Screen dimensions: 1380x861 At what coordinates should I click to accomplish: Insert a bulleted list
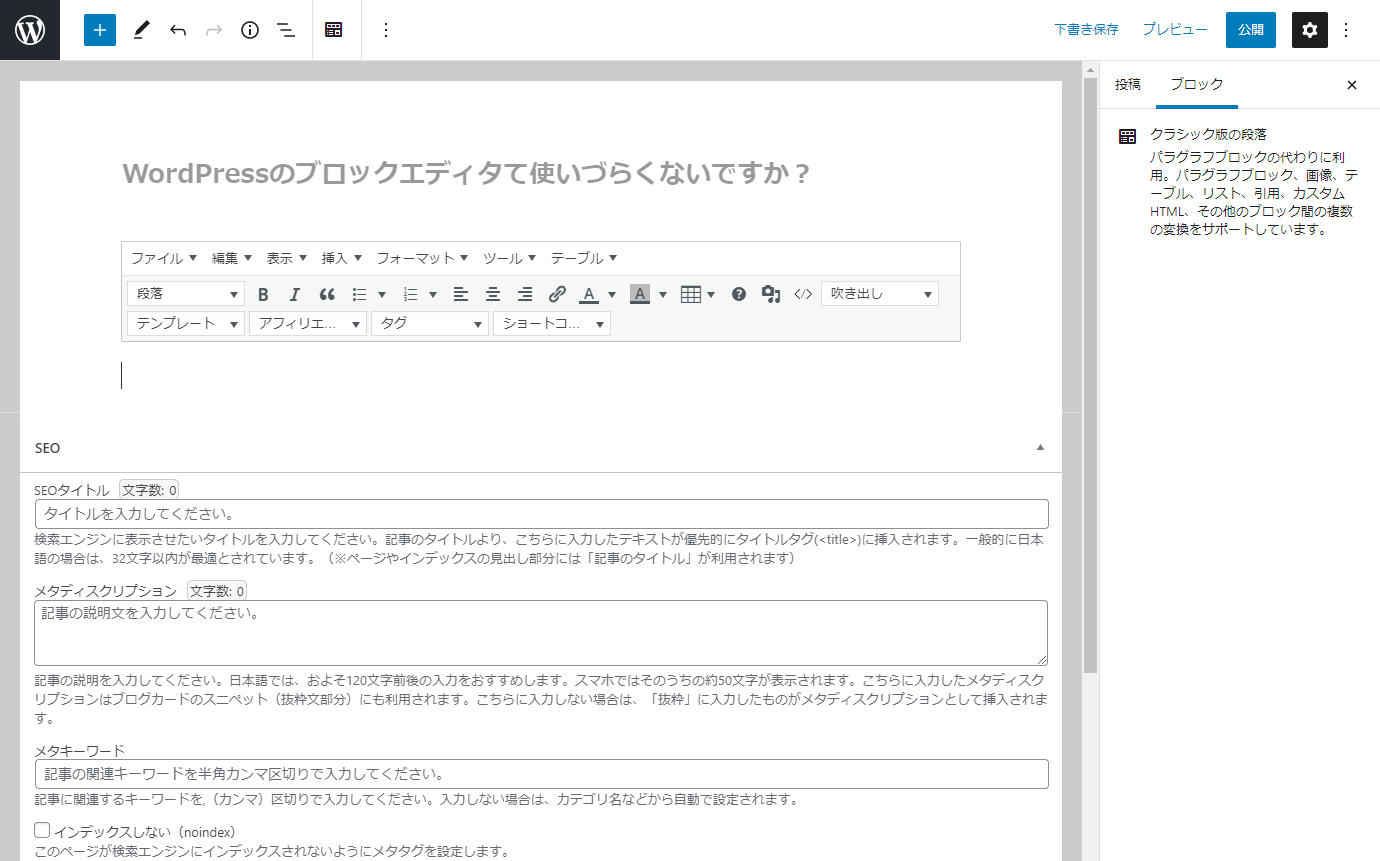coord(359,294)
